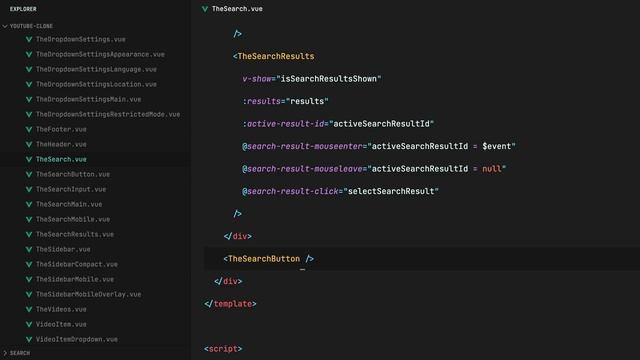Click the isSearchResultsShown value
This screenshot has height=360, width=640.
pos(329,79)
